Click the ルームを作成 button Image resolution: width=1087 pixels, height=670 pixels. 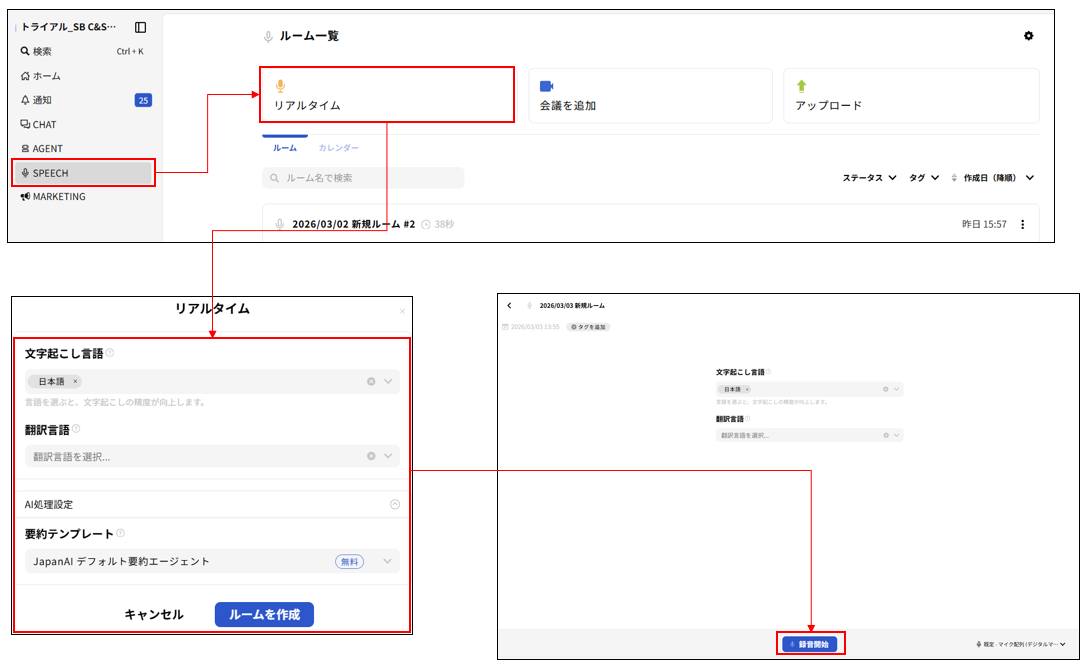(264, 614)
